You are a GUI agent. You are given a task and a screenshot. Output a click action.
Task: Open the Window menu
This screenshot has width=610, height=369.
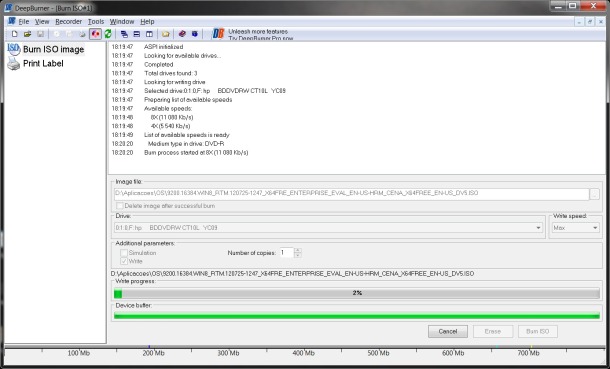point(122,22)
